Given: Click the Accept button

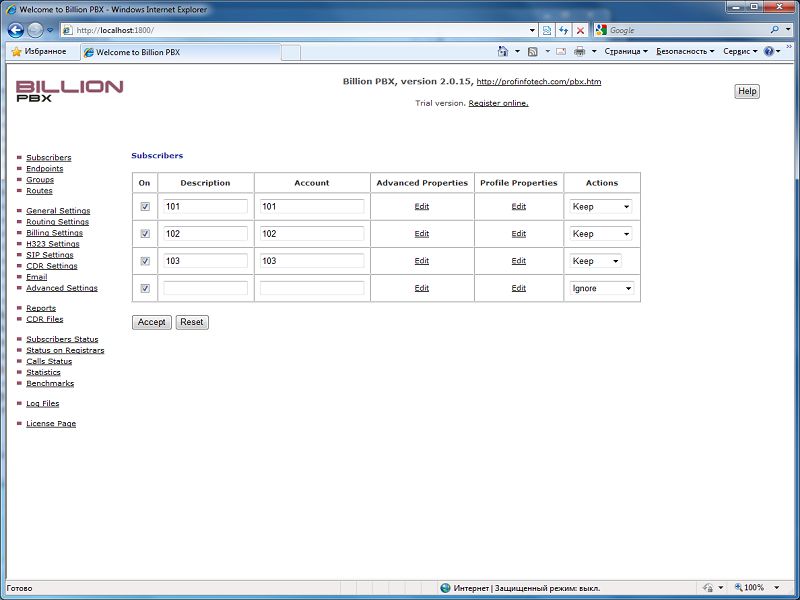Looking at the screenshot, I should 152,322.
